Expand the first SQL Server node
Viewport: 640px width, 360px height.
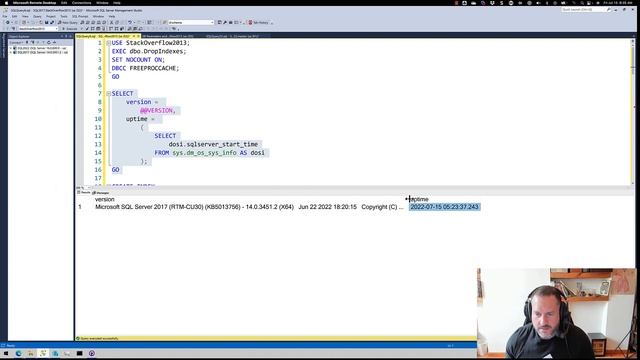11,48
